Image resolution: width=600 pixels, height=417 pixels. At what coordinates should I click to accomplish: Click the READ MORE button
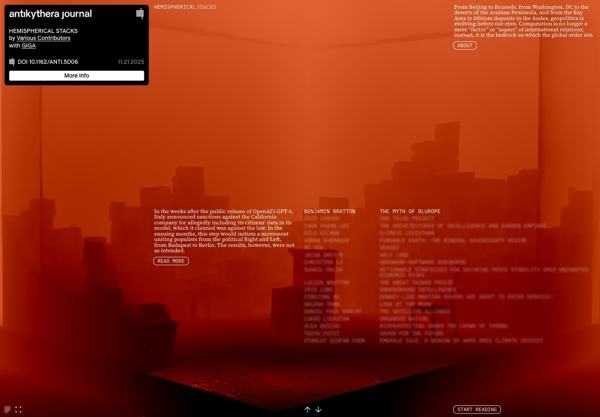point(171,261)
